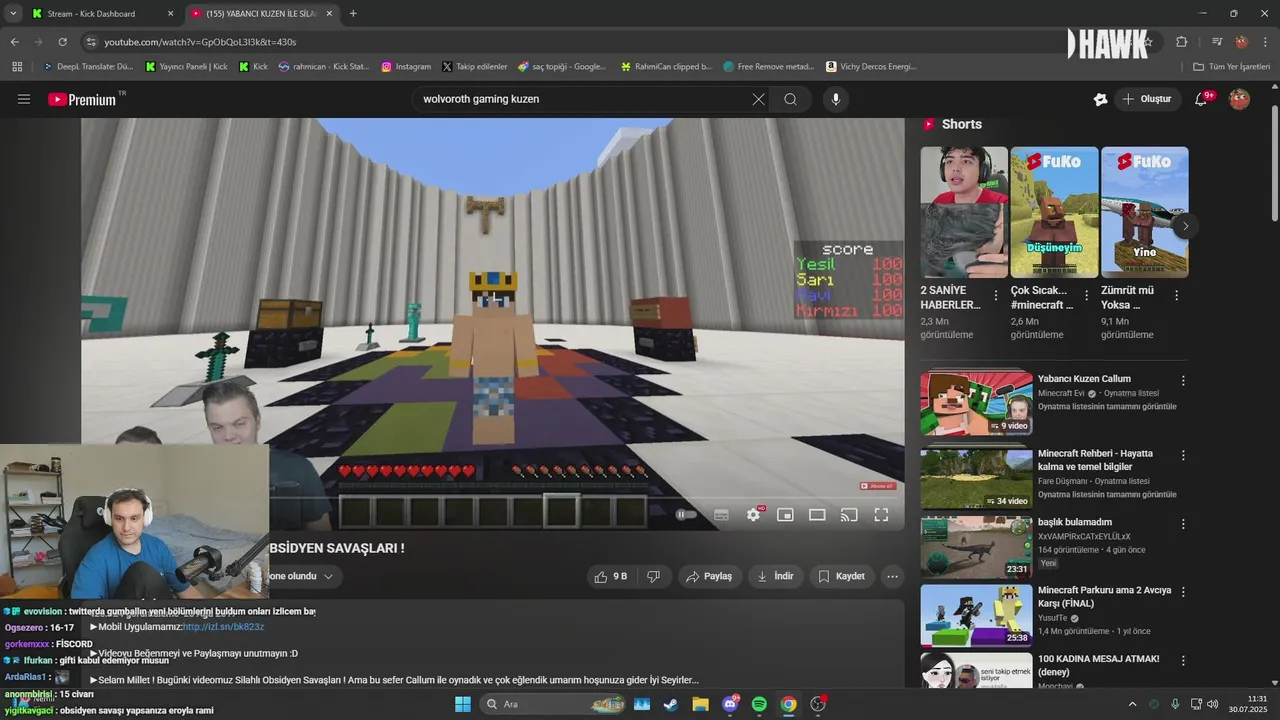Click the YouTube search text field
1280x720 pixels.
click(x=581, y=99)
